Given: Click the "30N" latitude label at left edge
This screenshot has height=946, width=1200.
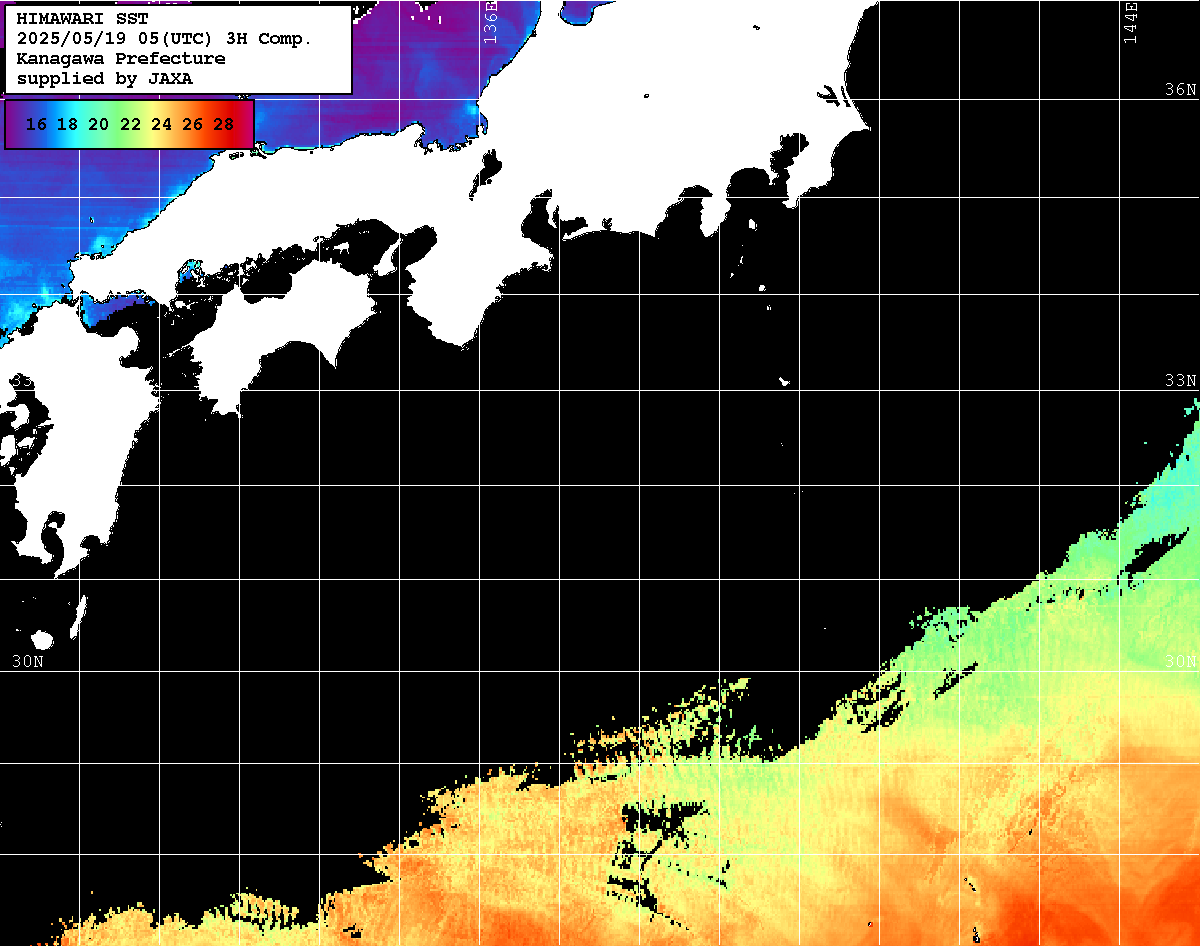Looking at the screenshot, I should pos(28,662).
